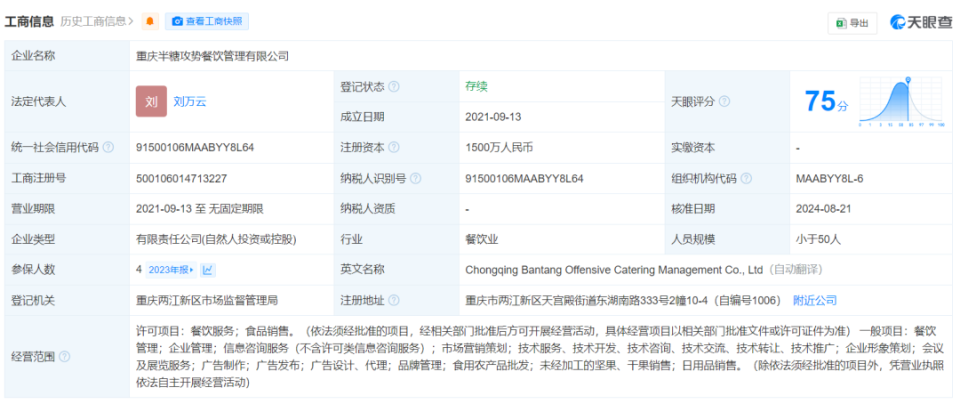Open 查看工商快照 snapshot button
Image resolution: width=960 pixels, height=412 pixels.
(x=207, y=21)
